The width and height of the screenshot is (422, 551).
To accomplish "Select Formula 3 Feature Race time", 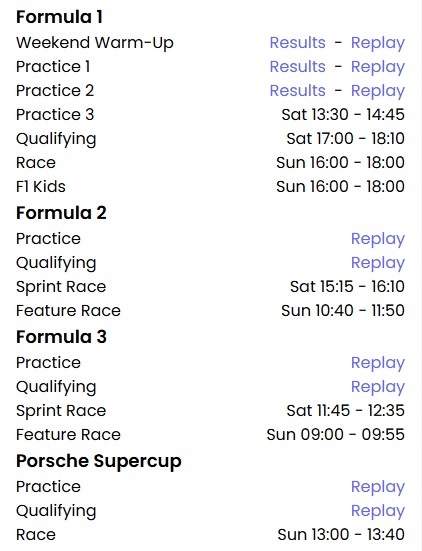I will point(336,435).
